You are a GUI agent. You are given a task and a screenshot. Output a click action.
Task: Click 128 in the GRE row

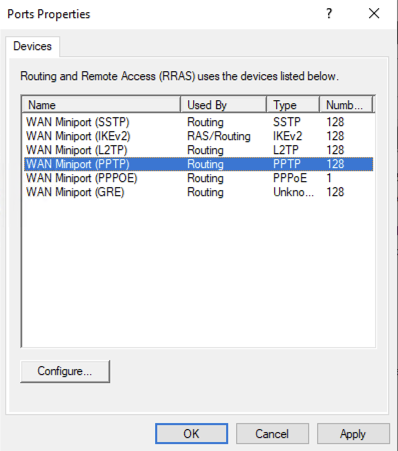coord(335,192)
